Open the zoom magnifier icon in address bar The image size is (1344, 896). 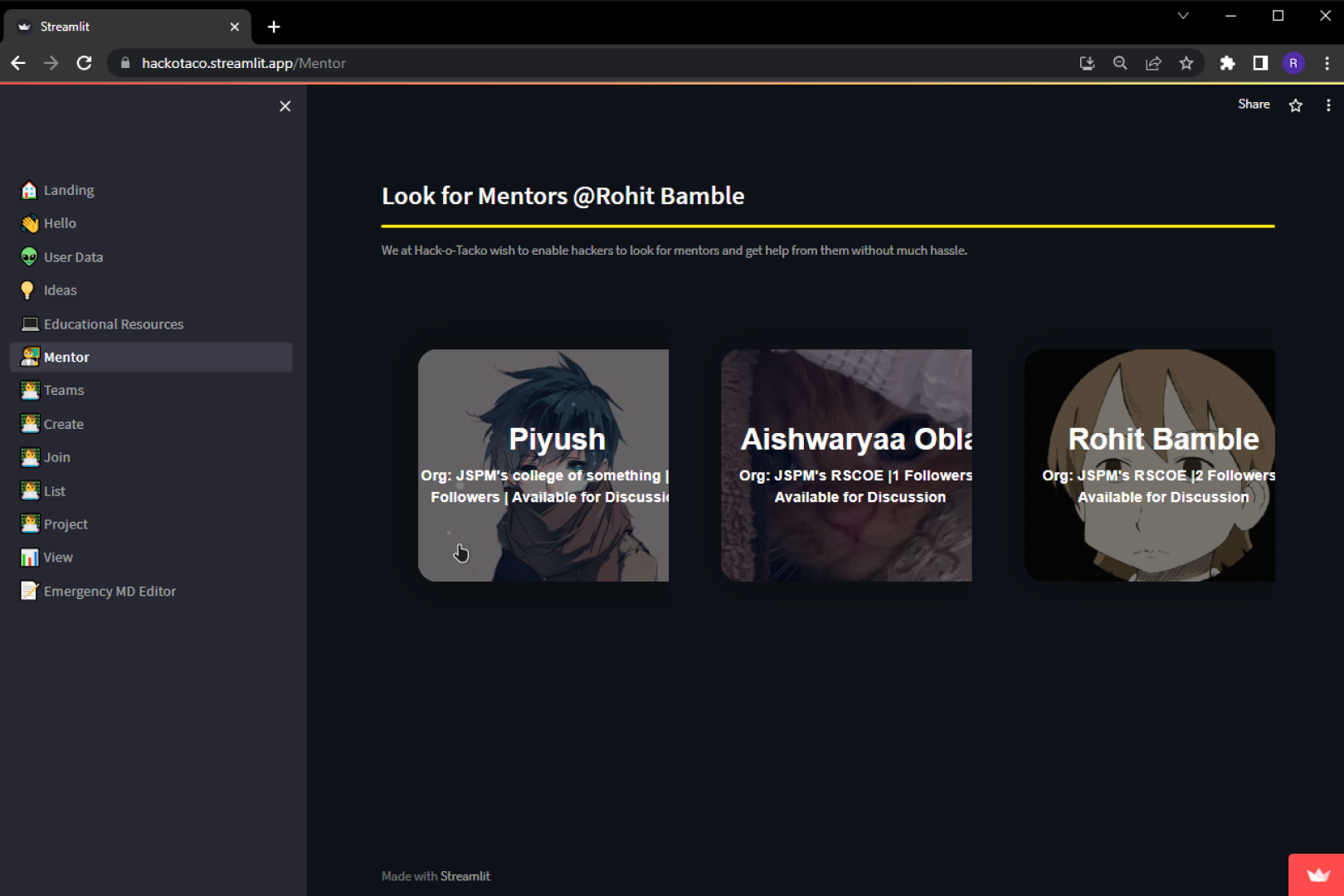point(1120,63)
